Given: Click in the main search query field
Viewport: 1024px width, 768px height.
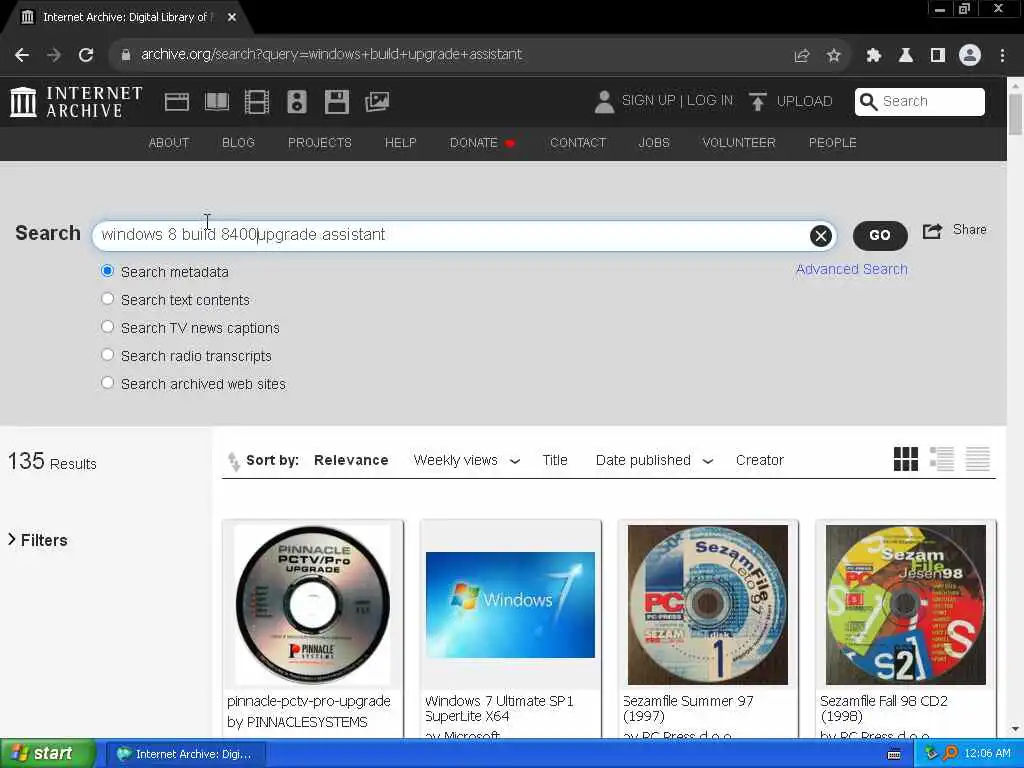Looking at the screenshot, I should click(x=464, y=236).
